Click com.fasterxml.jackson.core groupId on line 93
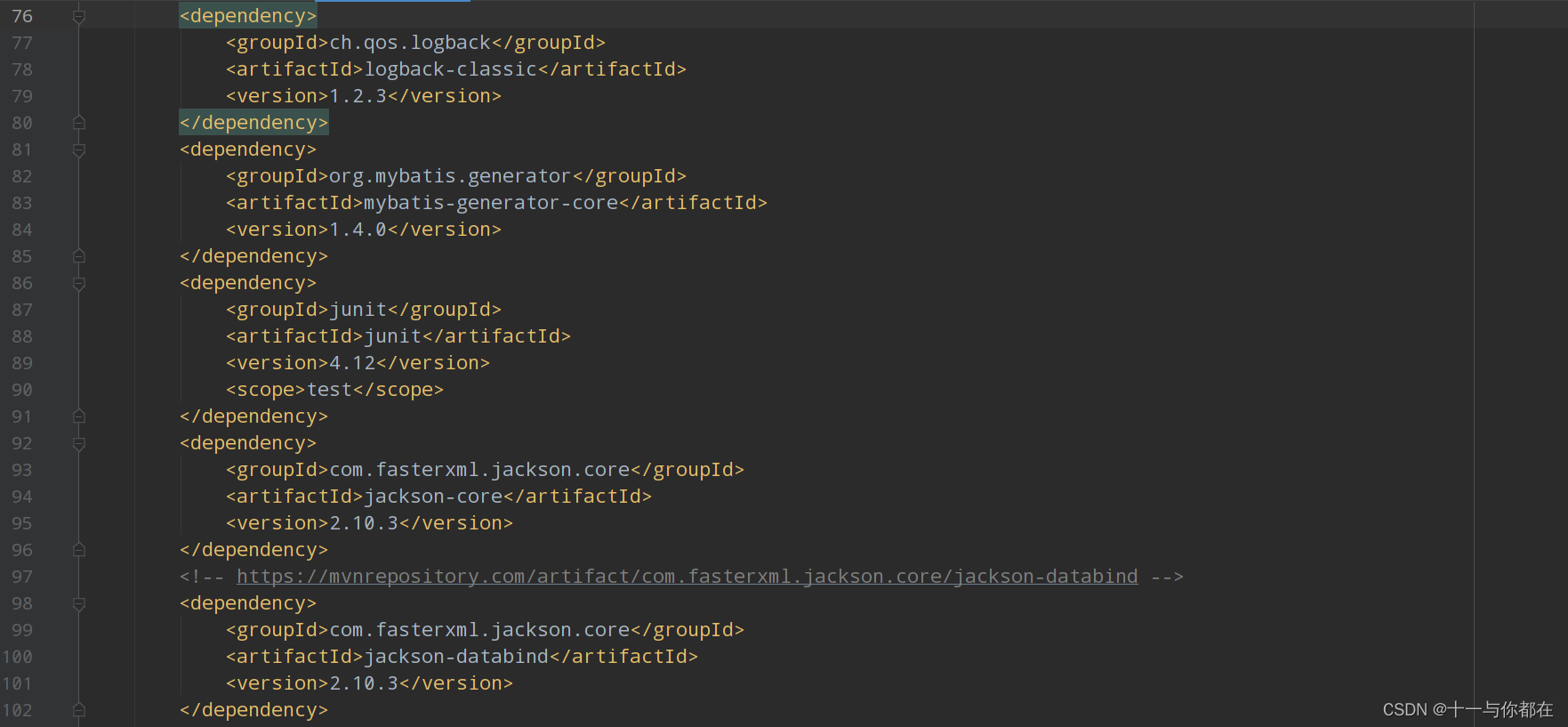The height and width of the screenshot is (727, 1568). pos(479,470)
